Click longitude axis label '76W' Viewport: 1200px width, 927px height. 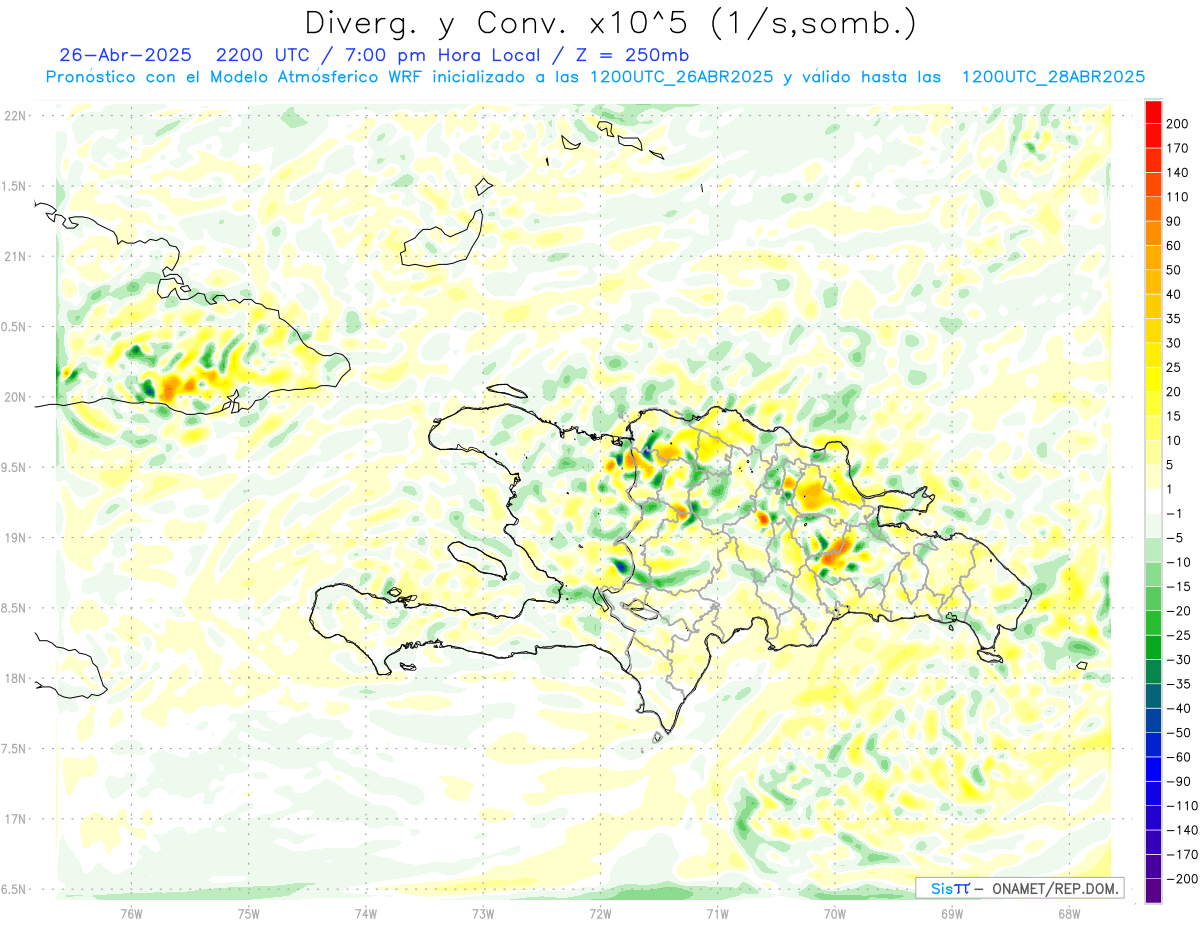click(x=131, y=913)
